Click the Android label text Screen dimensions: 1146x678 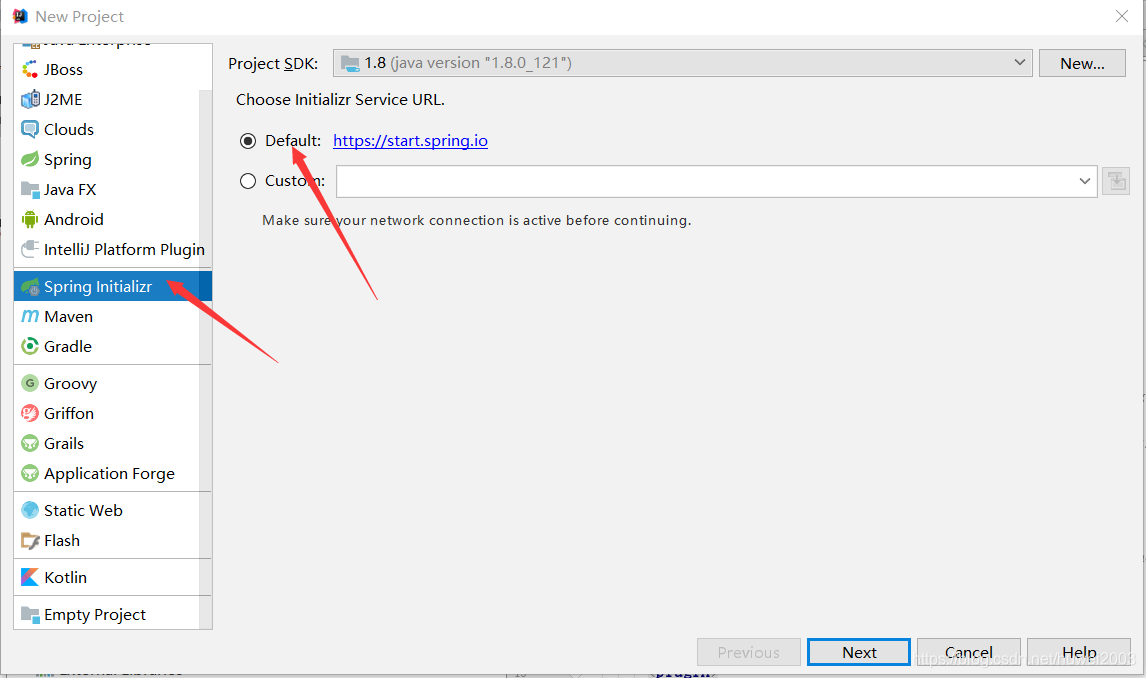pos(74,219)
